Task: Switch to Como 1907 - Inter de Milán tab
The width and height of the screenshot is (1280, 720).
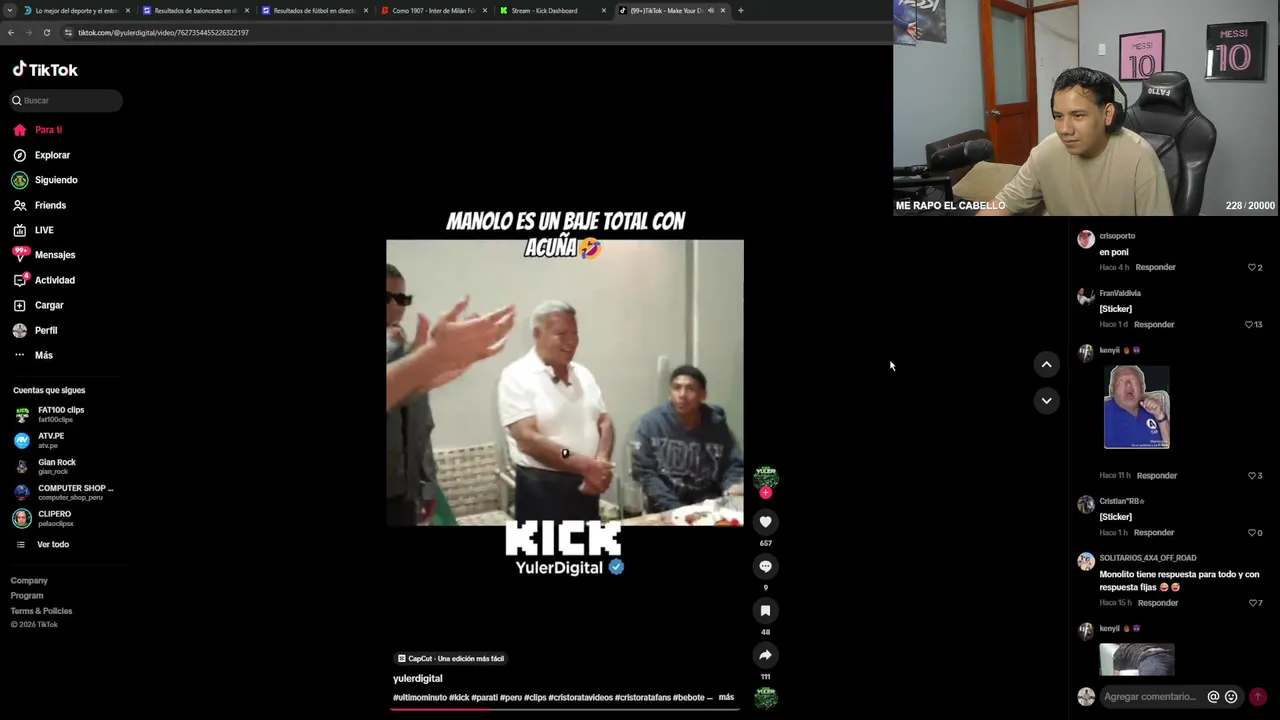Action: tap(434, 10)
